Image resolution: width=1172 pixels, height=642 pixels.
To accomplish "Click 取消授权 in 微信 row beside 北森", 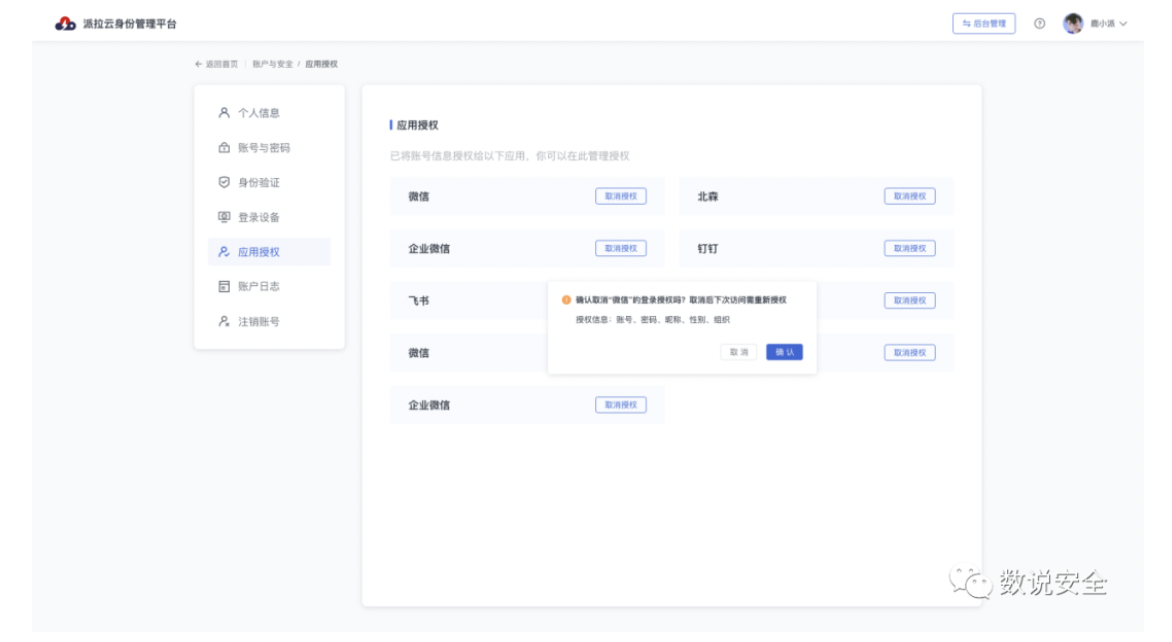I will pyautogui.click(x=620, y=196).
